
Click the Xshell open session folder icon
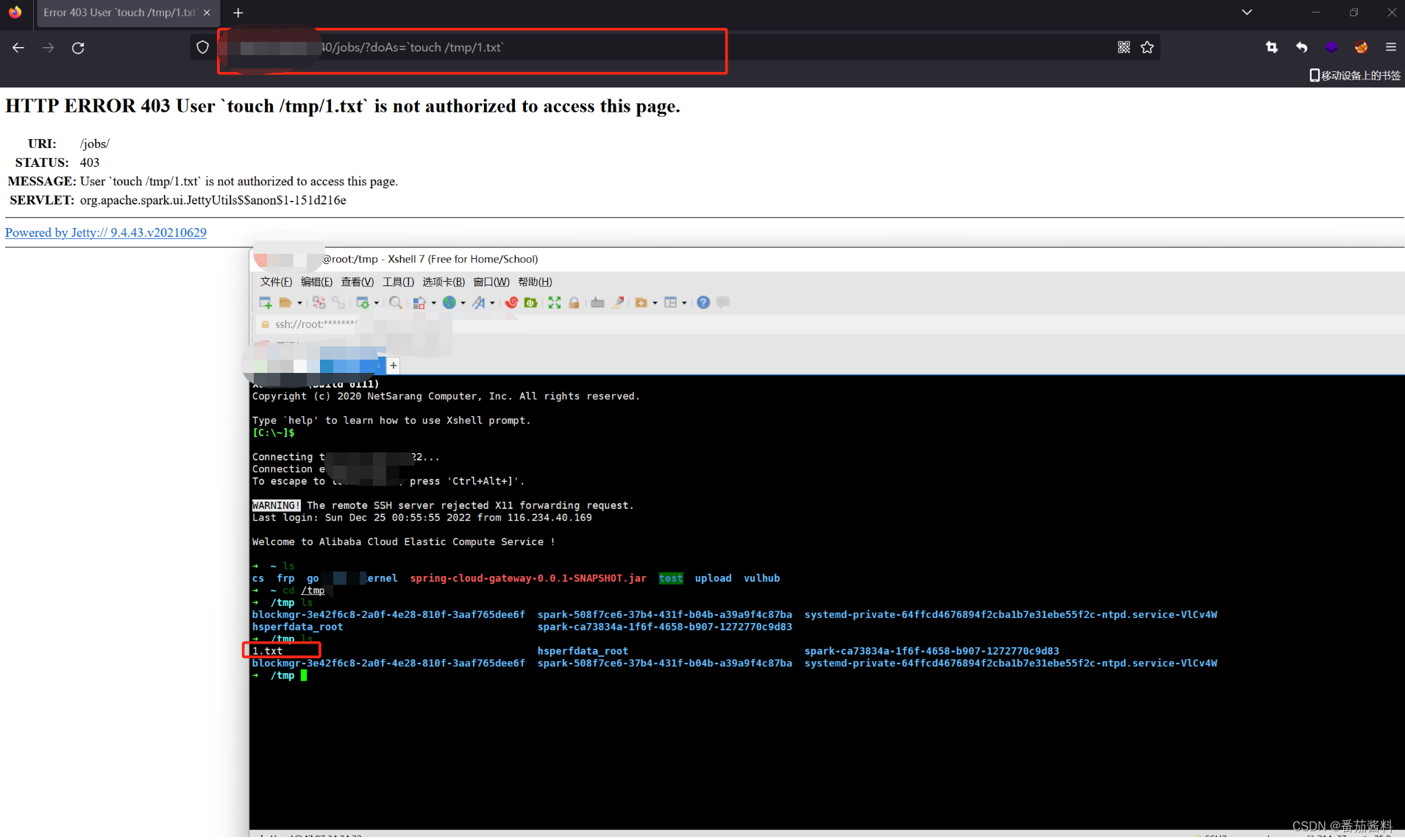pos(285,302)
